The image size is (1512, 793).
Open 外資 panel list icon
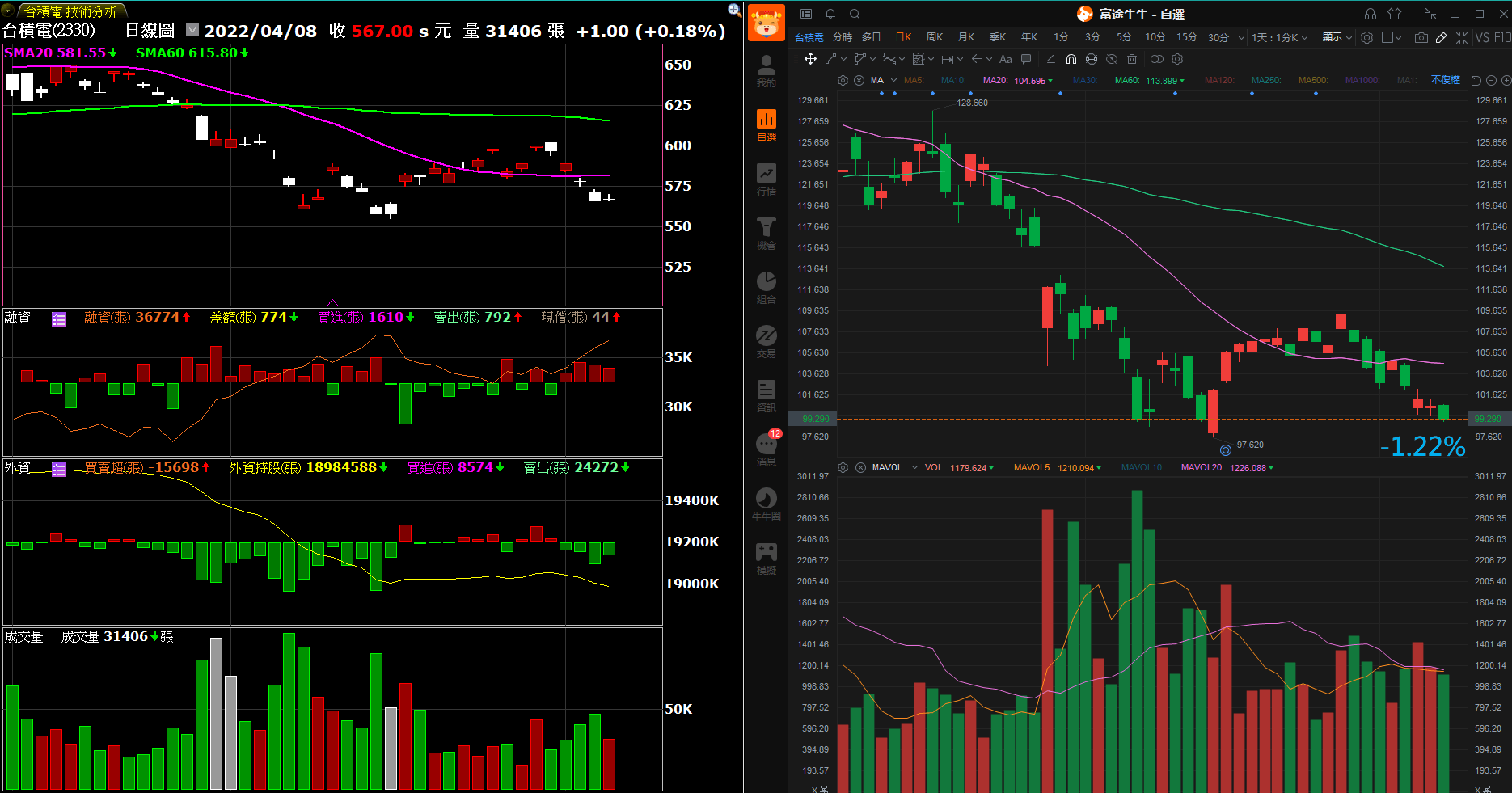(x=59, y=470)
